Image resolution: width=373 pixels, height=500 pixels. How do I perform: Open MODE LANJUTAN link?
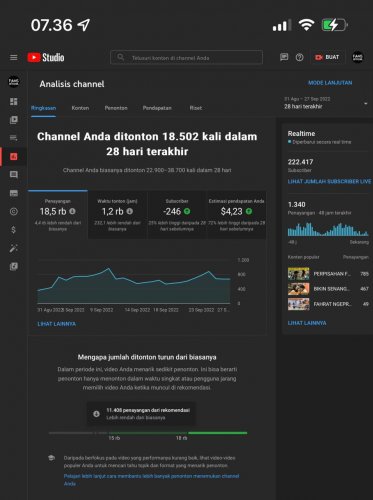[x=330, y=83]
